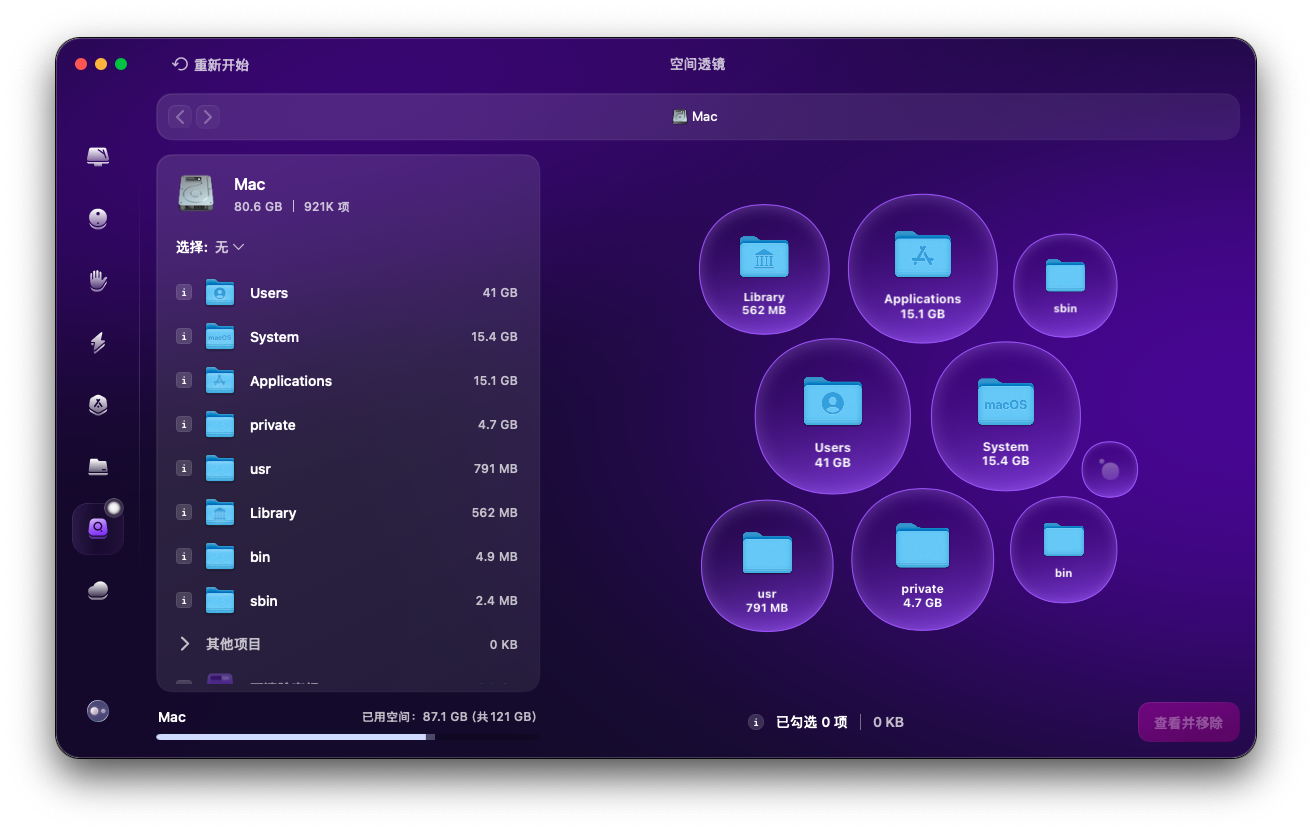1312x832 pixels.
Task: Open the Cloud Cleanup sidebar icon
Action: 98,591
